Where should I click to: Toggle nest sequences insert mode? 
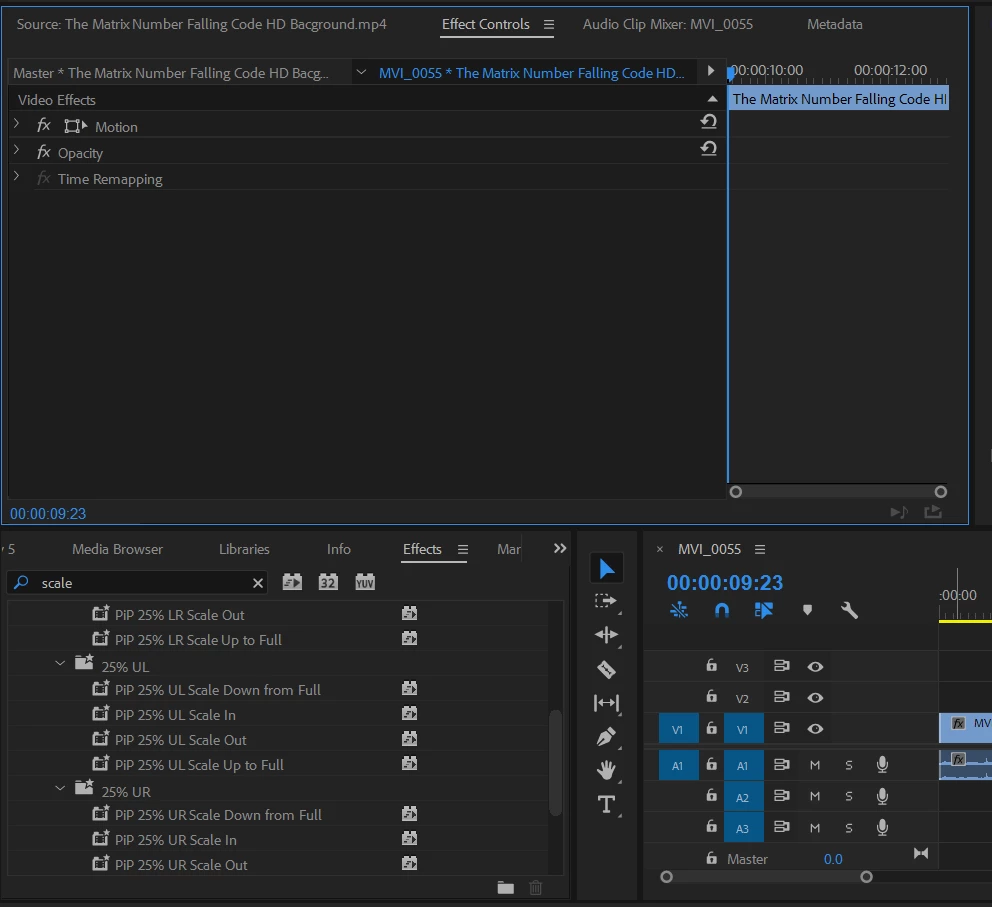pos(678,610)
